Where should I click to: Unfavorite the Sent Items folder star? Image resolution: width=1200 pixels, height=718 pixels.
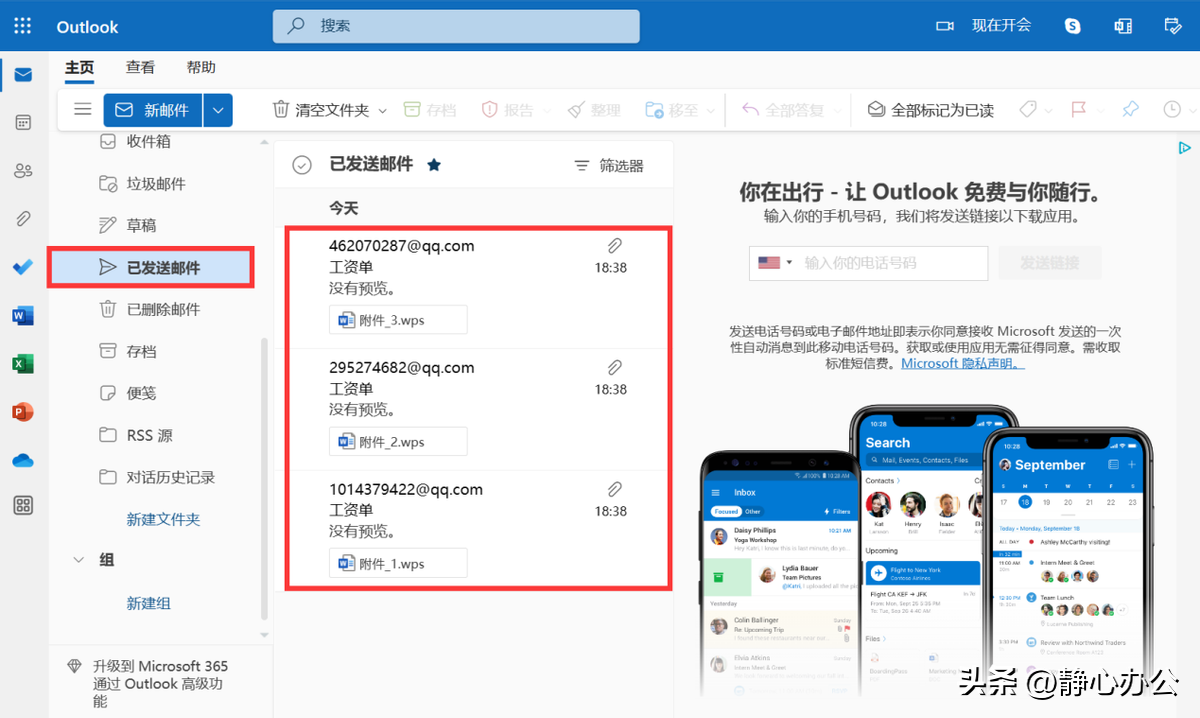(434, 165)
